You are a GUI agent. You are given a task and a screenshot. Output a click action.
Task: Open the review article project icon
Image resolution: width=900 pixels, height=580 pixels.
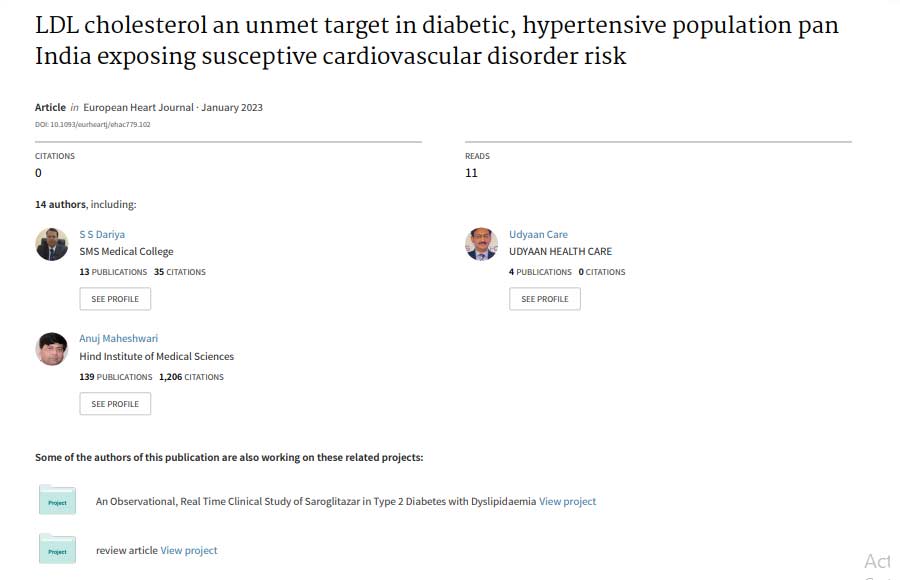tap(57, 550)
